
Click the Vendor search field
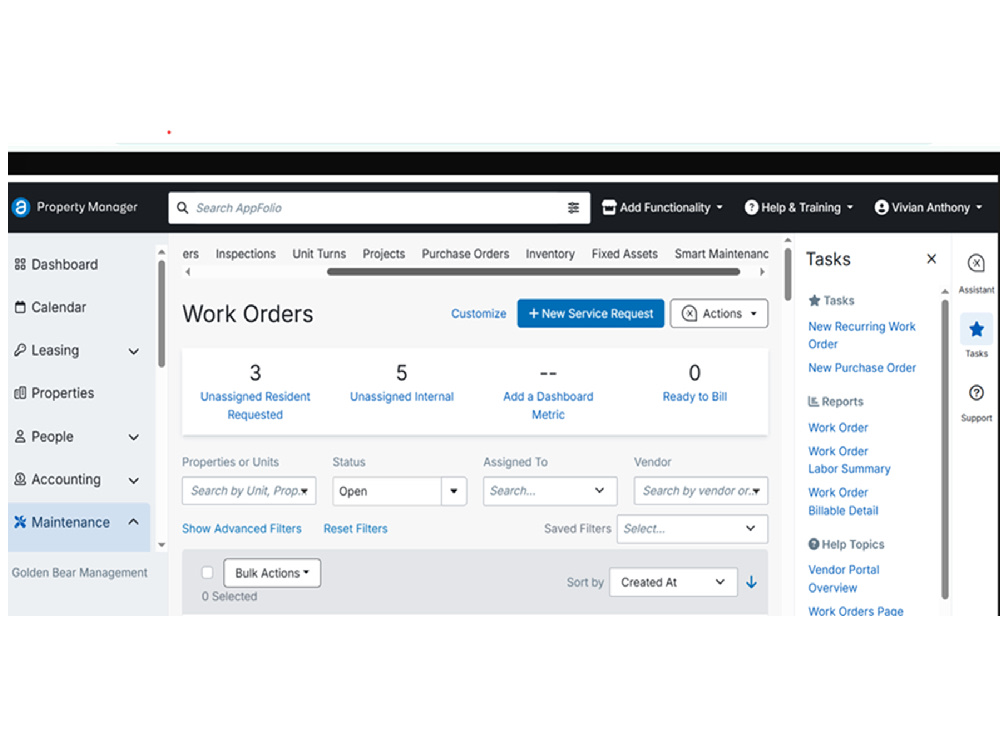tap(701, 491)
